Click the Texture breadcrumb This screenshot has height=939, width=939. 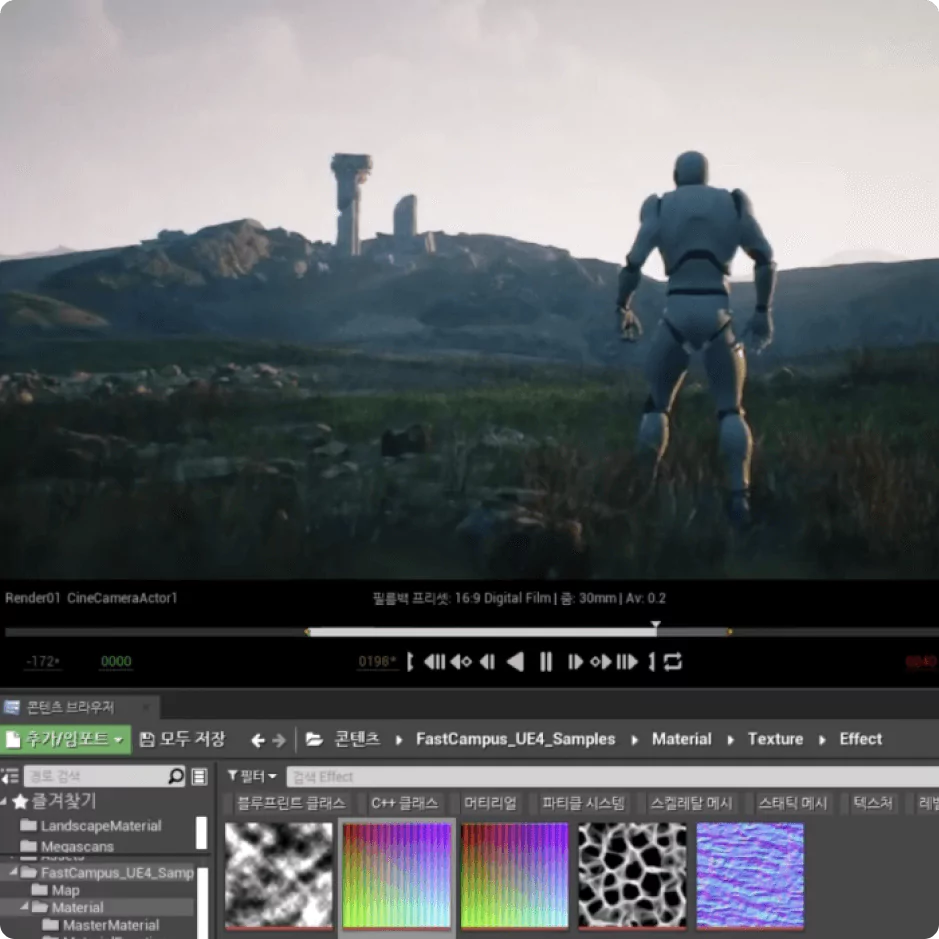(x=776, y=739)
